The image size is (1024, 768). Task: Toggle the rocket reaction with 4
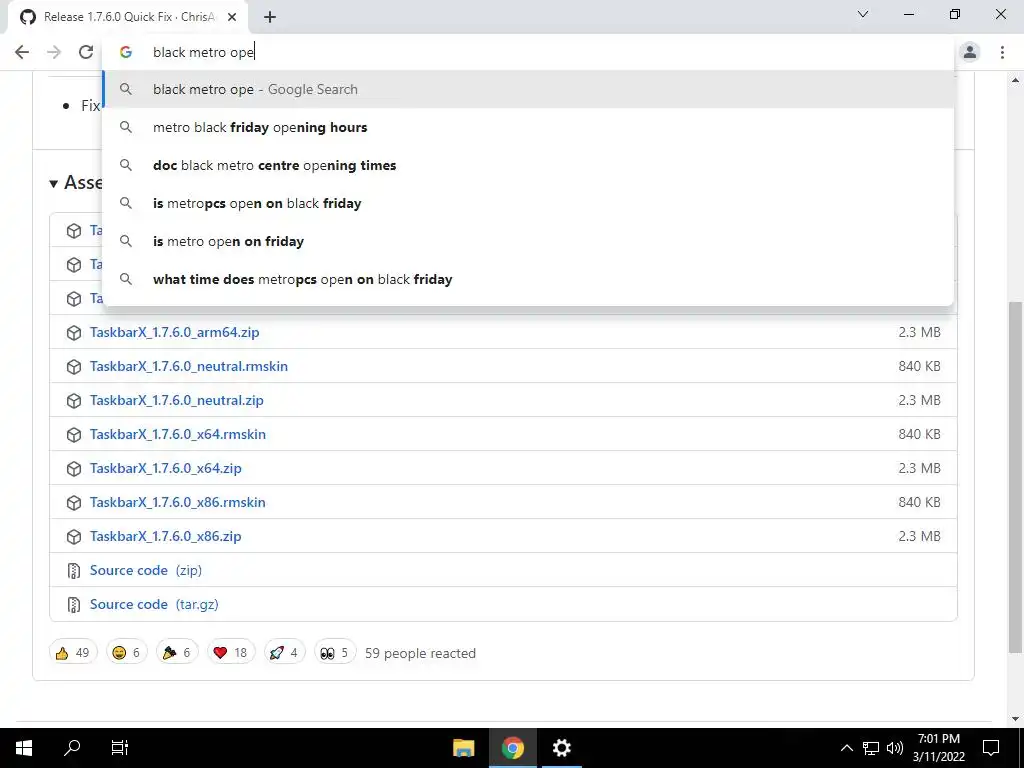[x=285, y=652]
